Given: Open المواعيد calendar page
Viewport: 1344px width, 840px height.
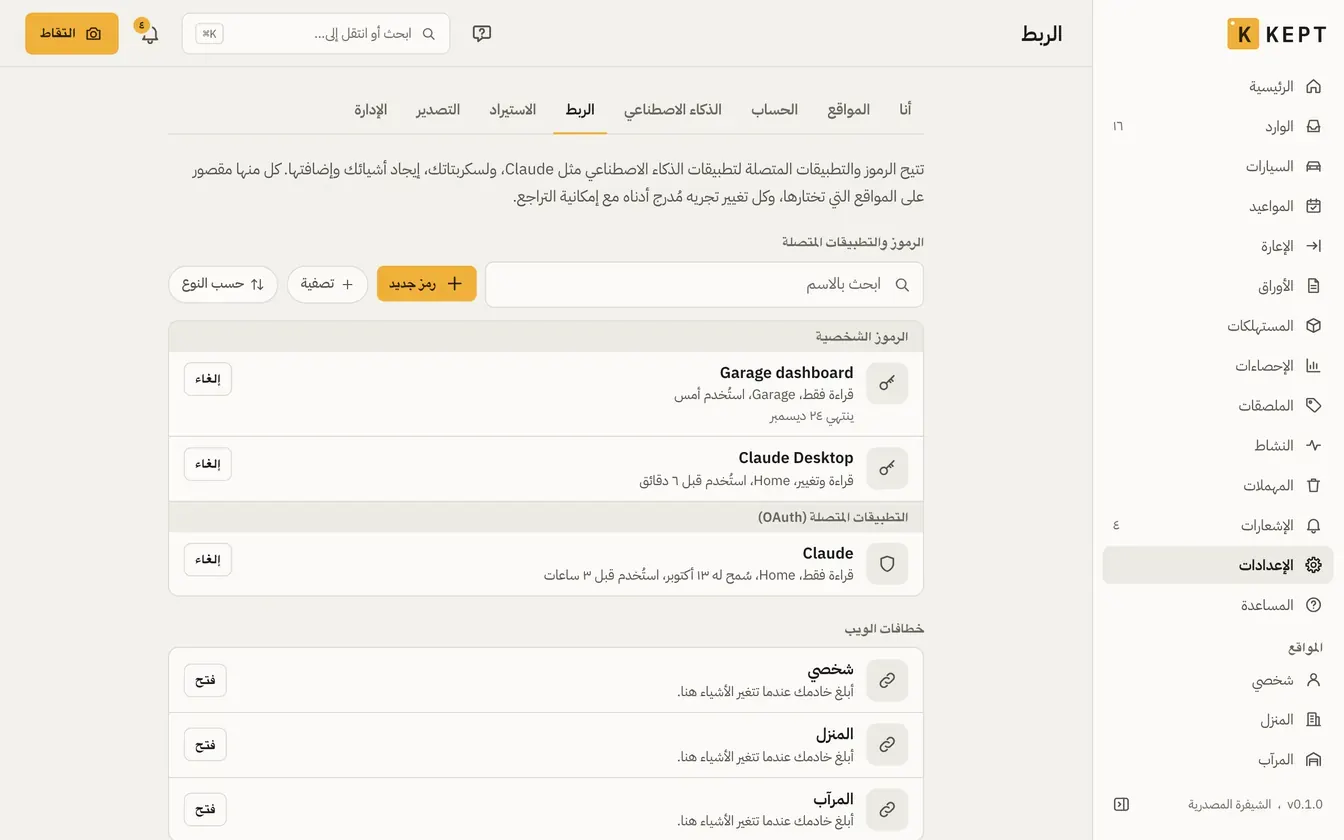Looking at the screenshot, I should pyautogui.click(x=1218, y=206).
